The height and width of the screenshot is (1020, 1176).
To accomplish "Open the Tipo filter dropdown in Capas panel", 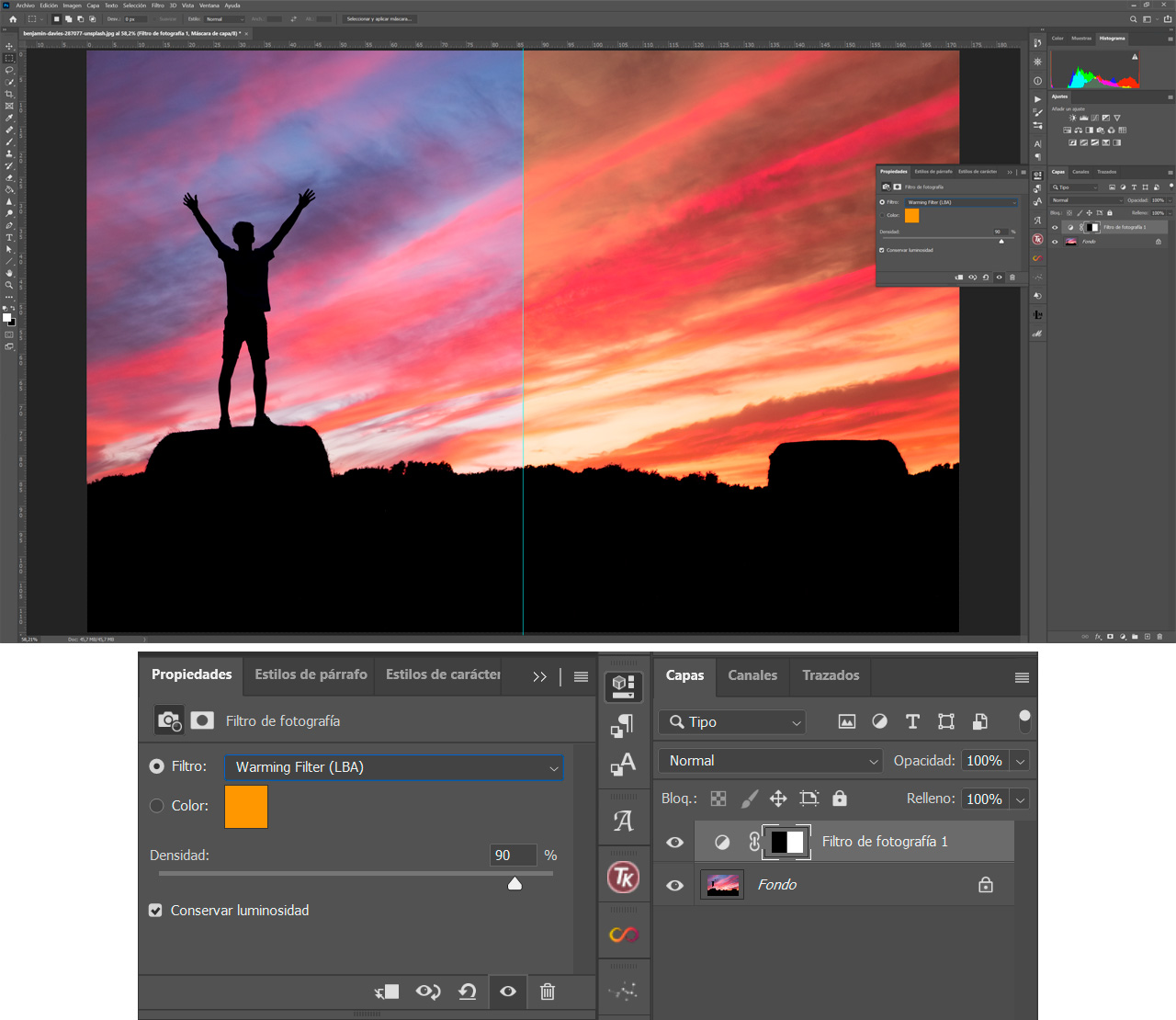I will click(731, 722).
